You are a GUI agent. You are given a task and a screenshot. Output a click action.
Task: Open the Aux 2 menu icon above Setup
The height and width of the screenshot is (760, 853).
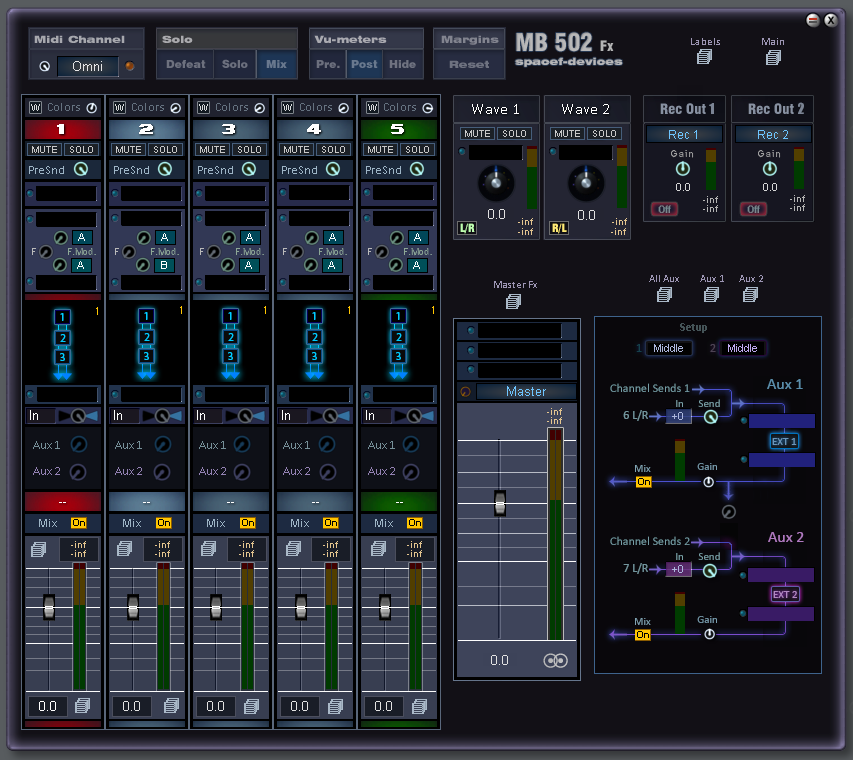tap(750, 294)
